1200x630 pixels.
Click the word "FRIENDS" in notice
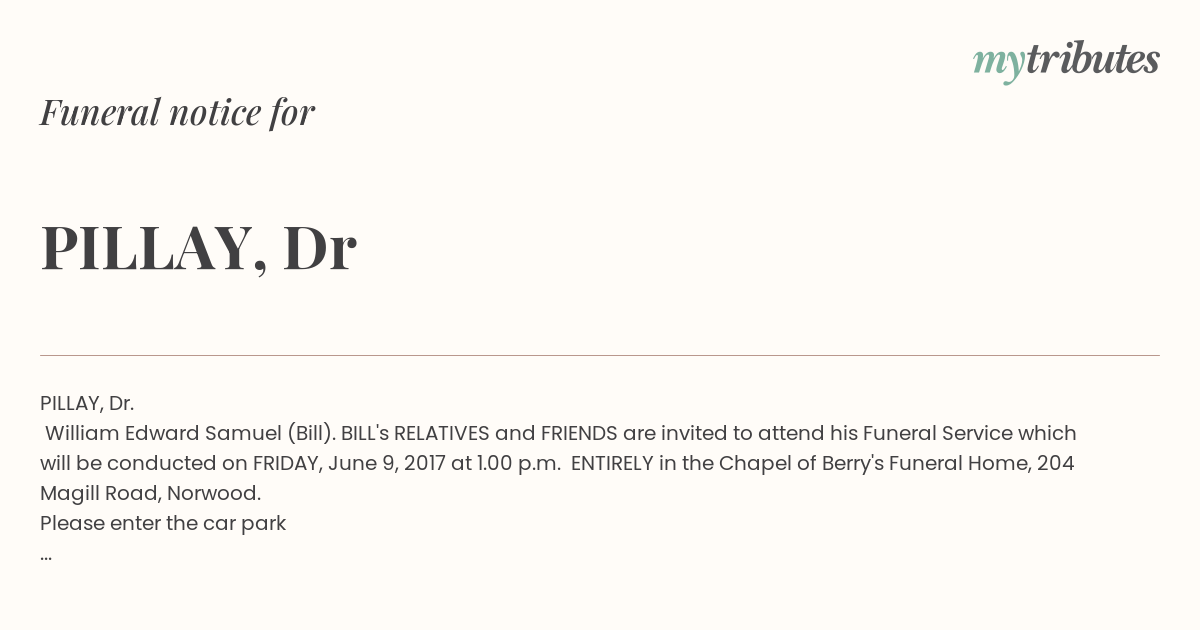tap(579, 433)
